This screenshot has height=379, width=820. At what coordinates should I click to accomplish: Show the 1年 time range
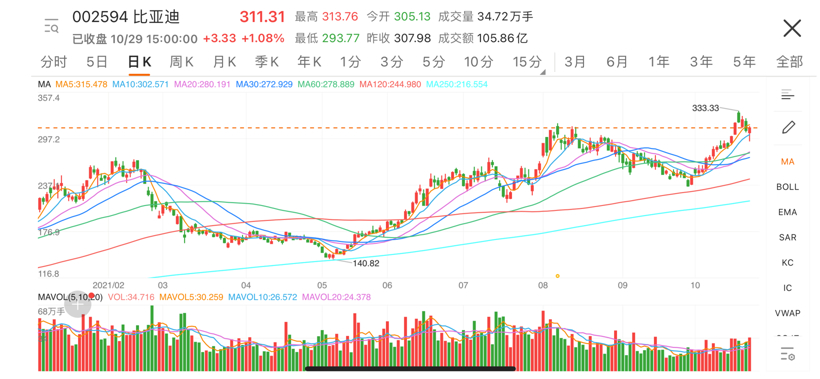659,62
